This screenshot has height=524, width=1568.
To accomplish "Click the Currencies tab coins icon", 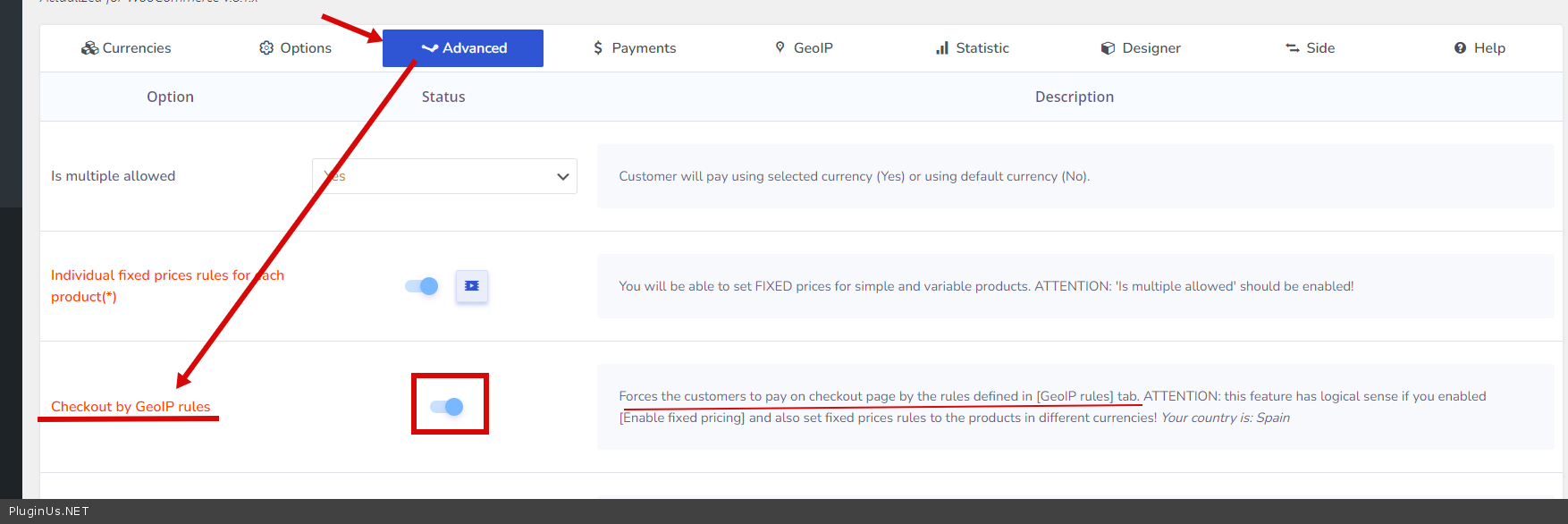I will 89,48.
